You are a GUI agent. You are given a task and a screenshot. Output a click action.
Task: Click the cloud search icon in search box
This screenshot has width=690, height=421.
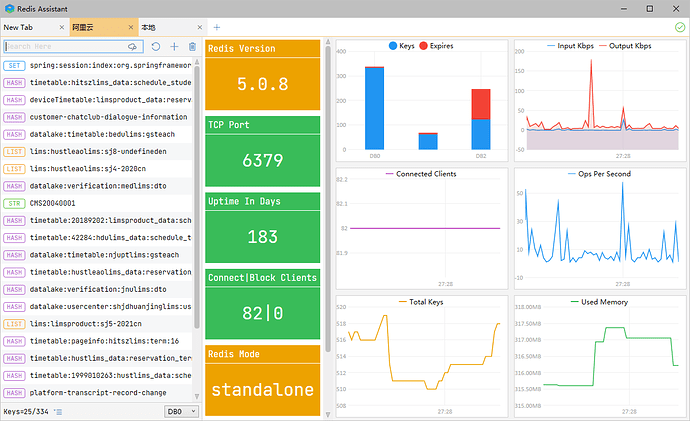[x=132, y=47]
